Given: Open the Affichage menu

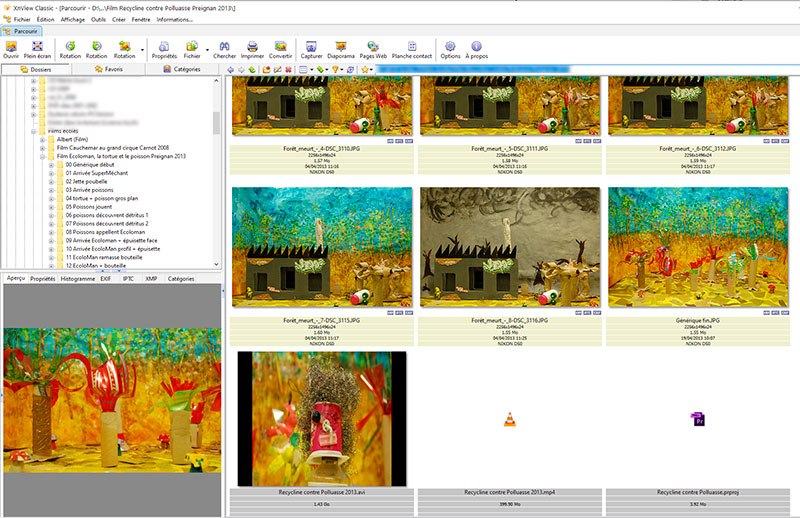Looking at the screenshot, I should coord(72,19).
